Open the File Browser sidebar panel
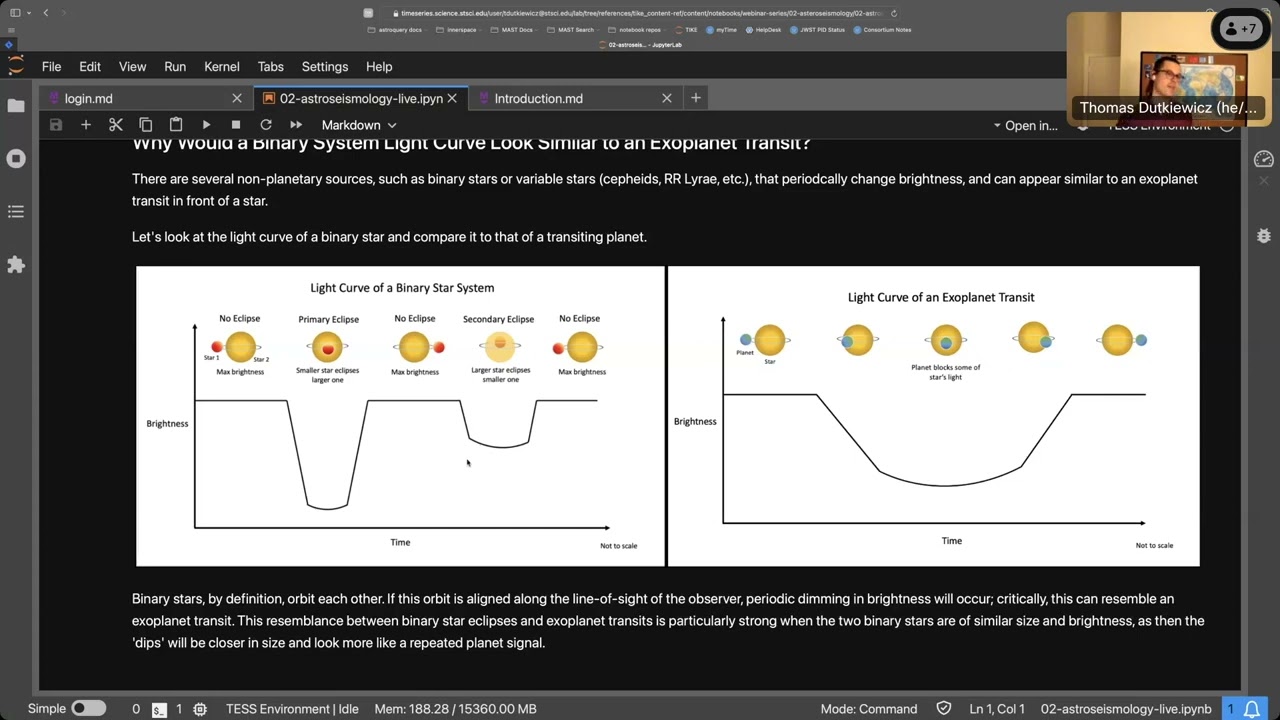Image resolution: width=1280 pixels, height=720 pixels. coord(16,106)
